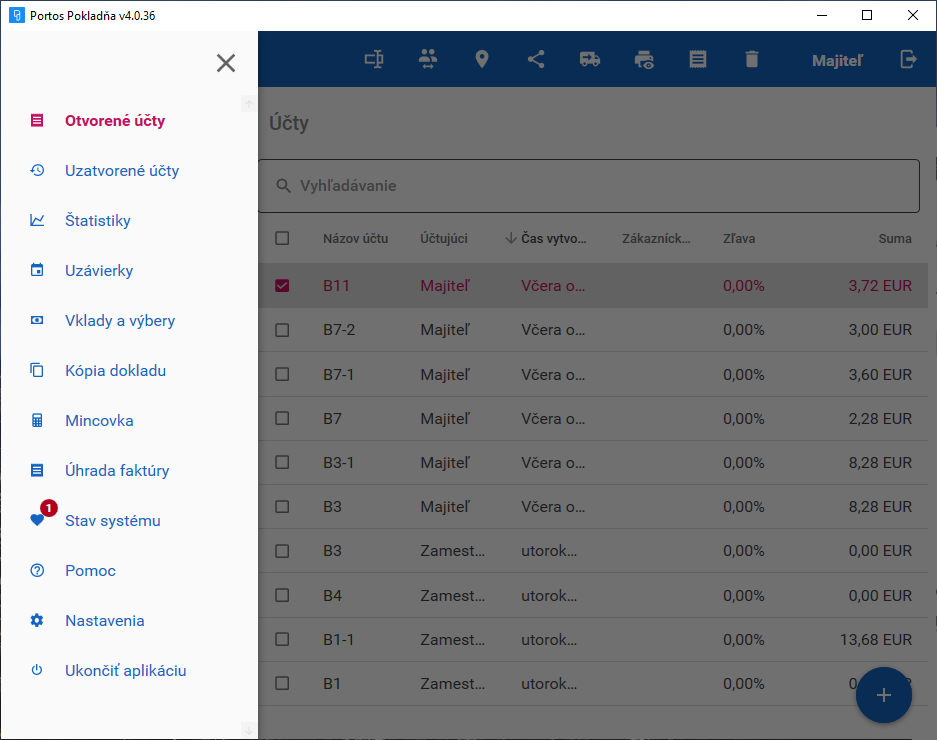Click the people group icon in toolbar
This screenshot has height=740, width=937.
[428, 59]
